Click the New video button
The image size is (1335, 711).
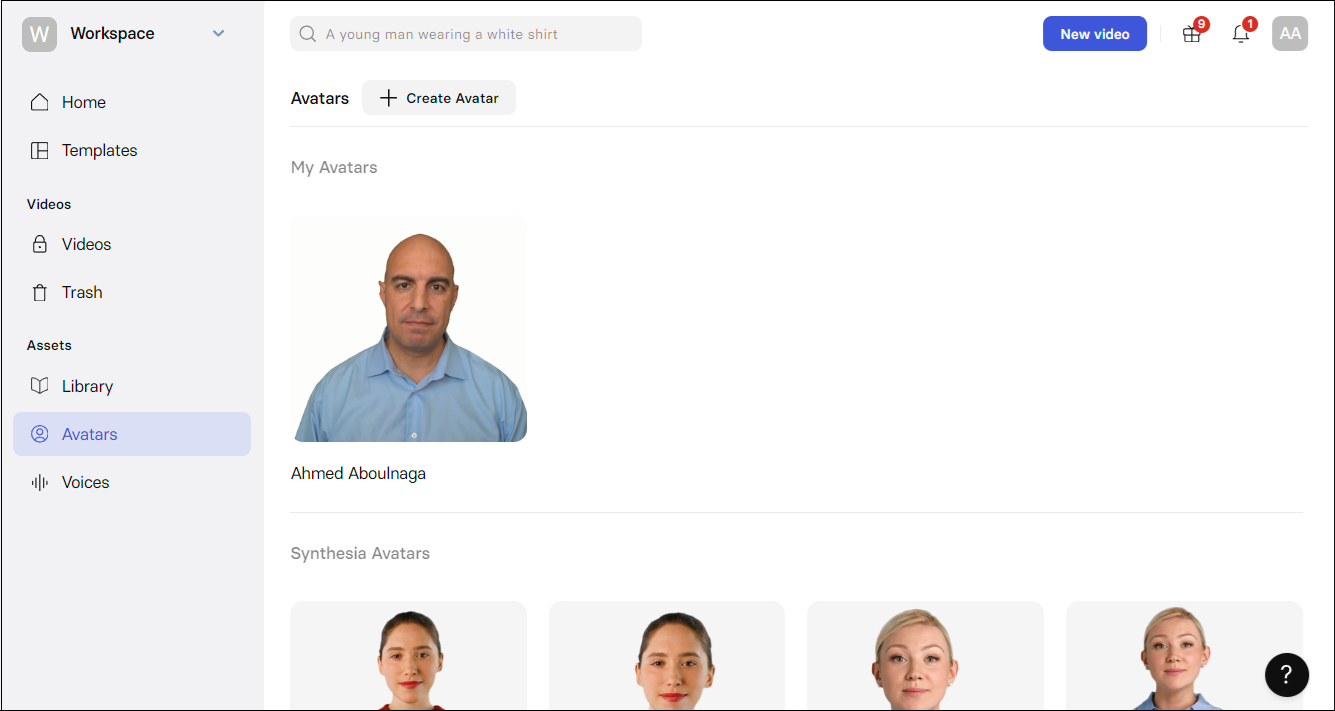click(1094, 34)
